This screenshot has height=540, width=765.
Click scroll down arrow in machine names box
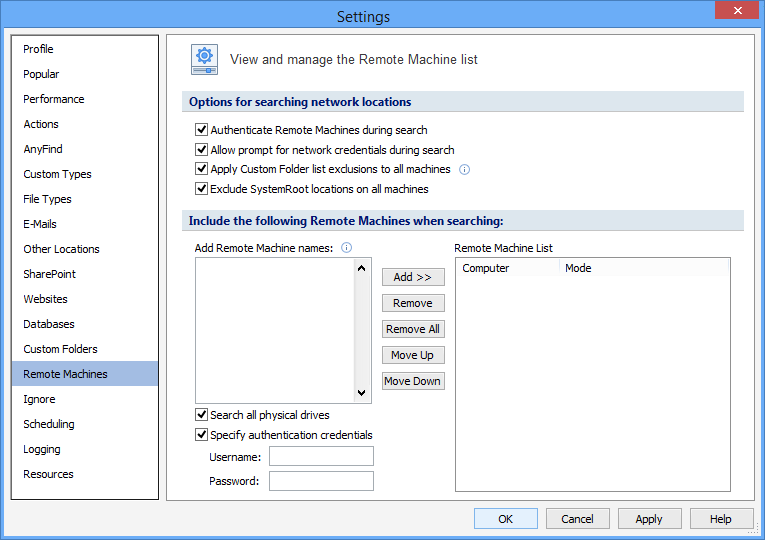pyautogui.click(x=362, y=394)
